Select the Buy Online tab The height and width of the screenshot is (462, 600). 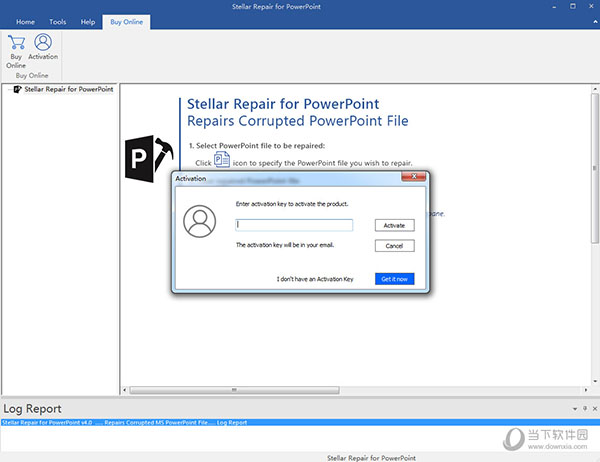tap(126, 22)
